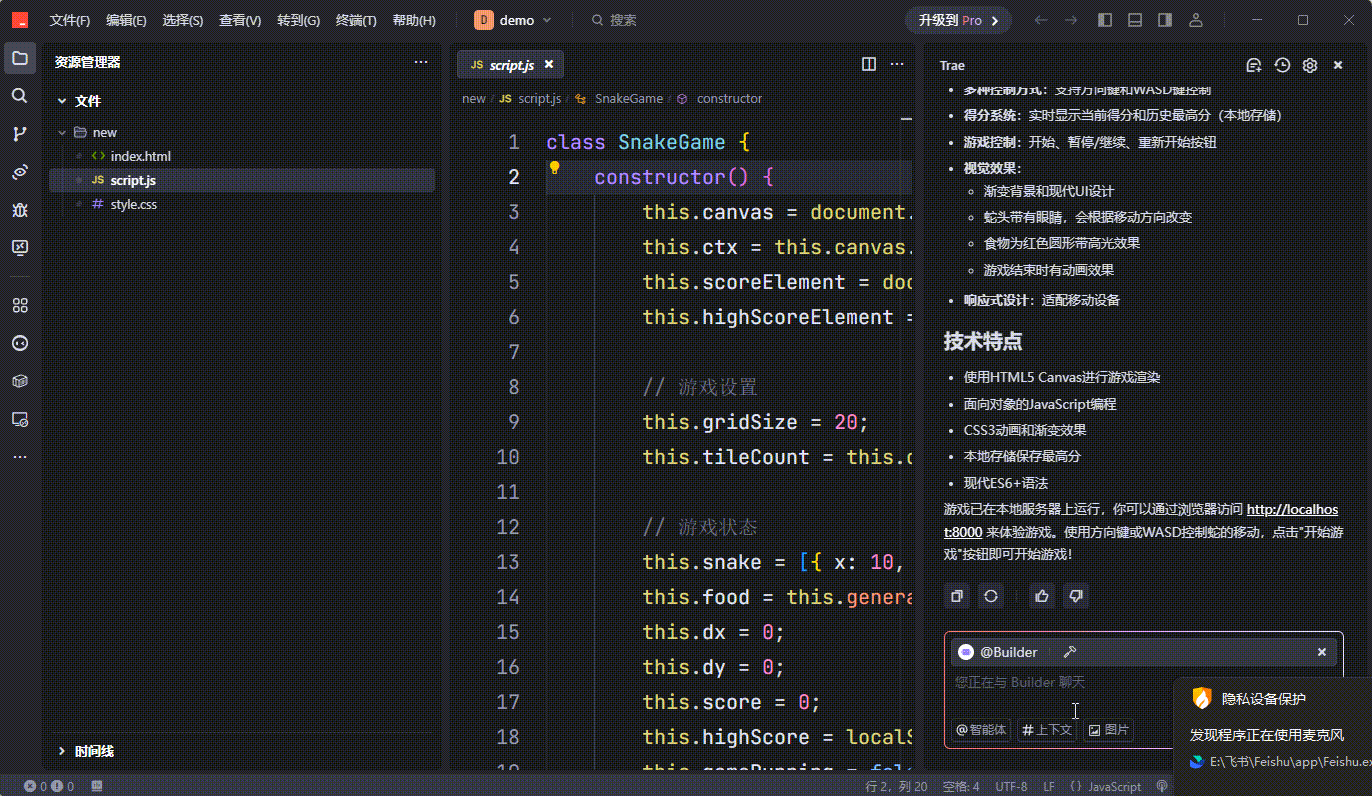Screen dimensions: 1372x796
Task: Open the Source Control view icon
Action: point(19,134)
